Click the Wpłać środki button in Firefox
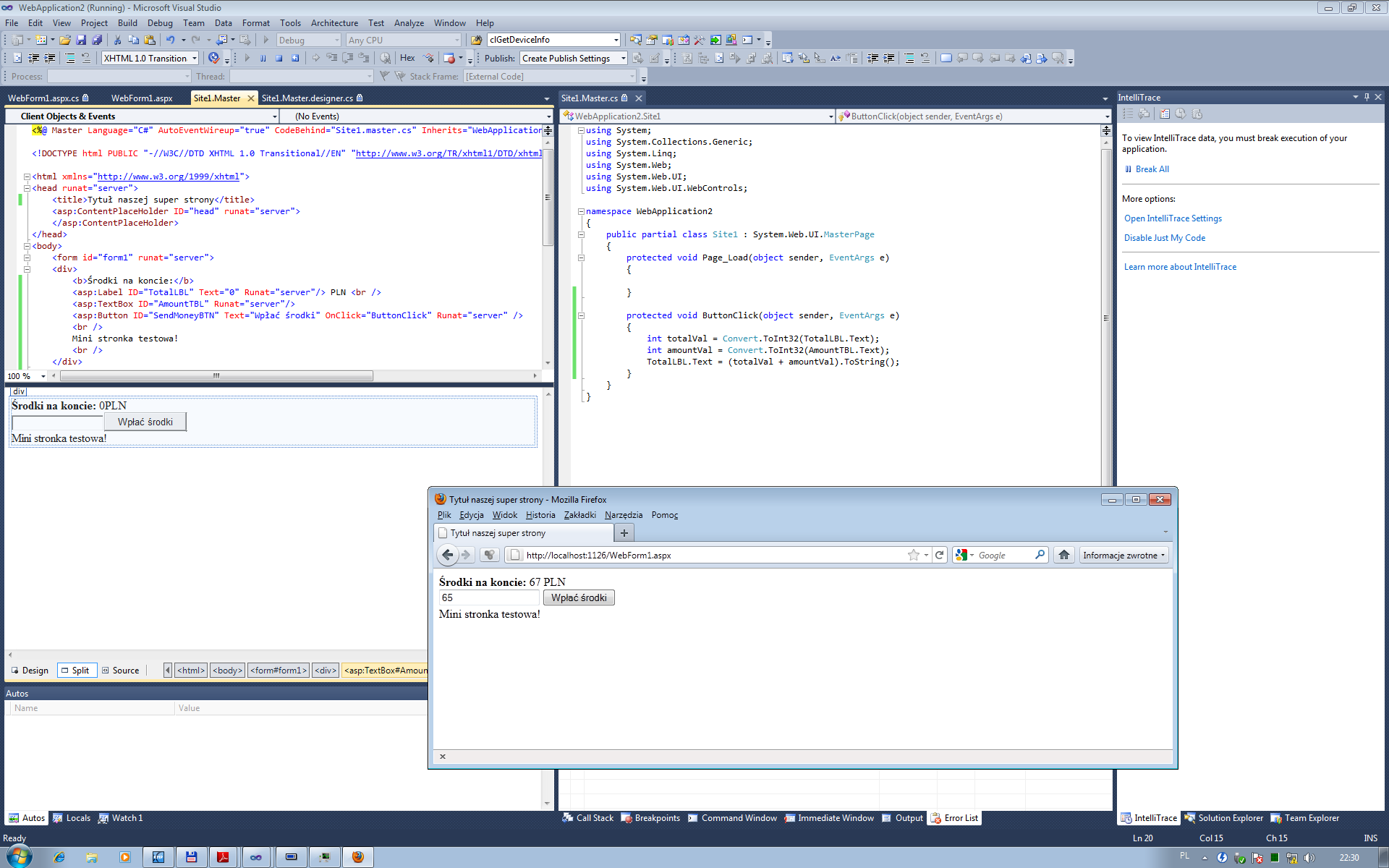 (x=579, y=597)
